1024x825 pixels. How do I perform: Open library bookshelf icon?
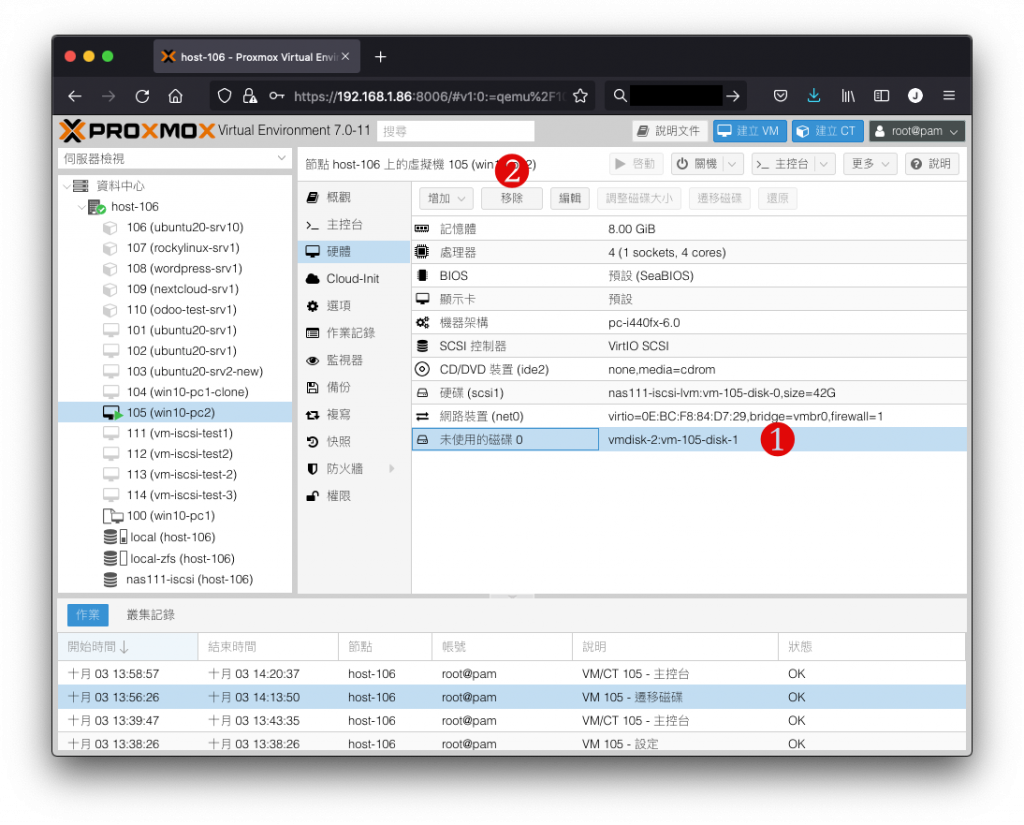pyautogui.click(x=848, y=96)
